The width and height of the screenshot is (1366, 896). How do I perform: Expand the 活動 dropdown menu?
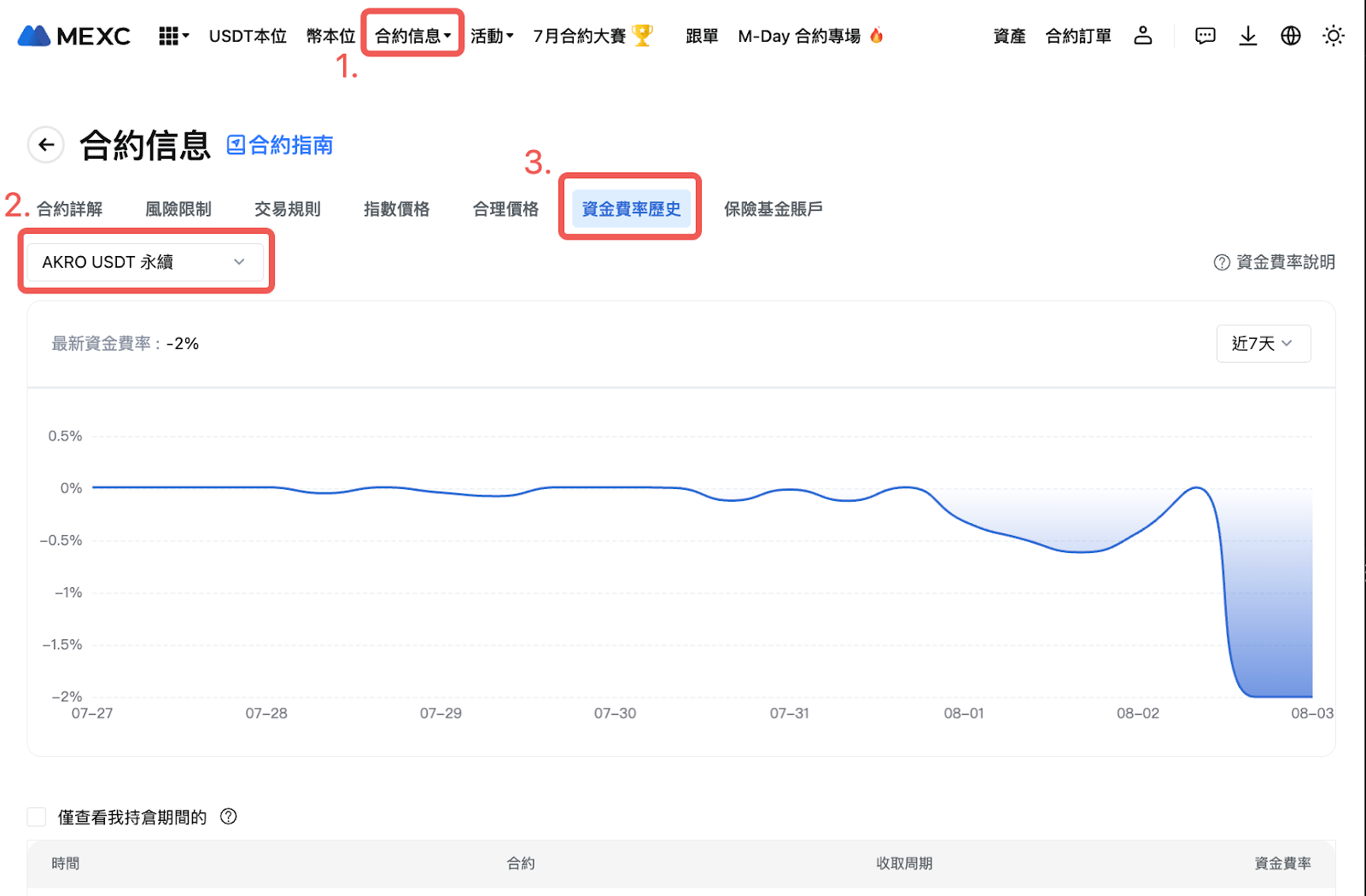pyautogui.click(x=492, y=36)
